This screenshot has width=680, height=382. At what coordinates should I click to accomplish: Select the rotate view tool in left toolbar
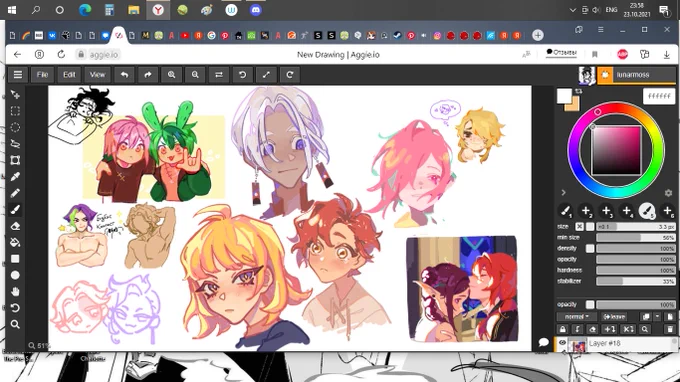pos(15,308)
